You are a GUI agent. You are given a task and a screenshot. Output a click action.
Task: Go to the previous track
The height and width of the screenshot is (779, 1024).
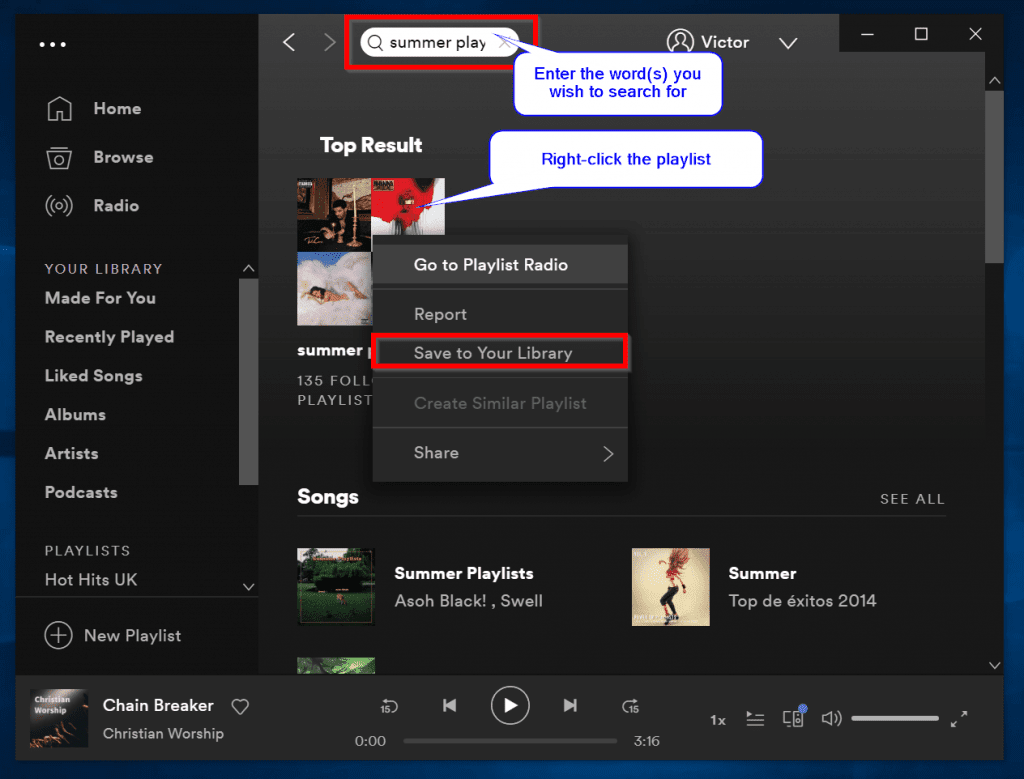tap(449, 705)
